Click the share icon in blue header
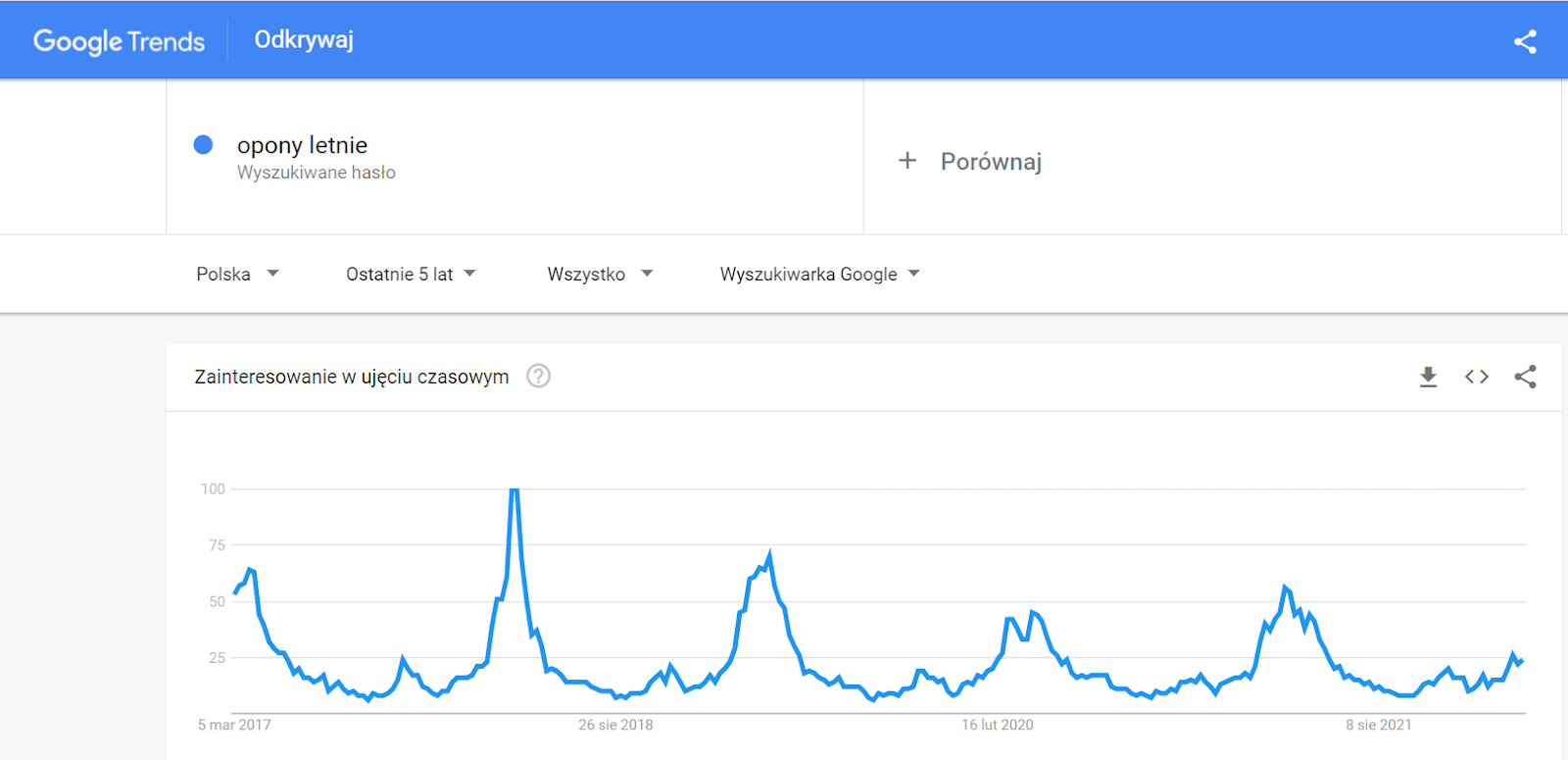 [x=1525, y=41]
